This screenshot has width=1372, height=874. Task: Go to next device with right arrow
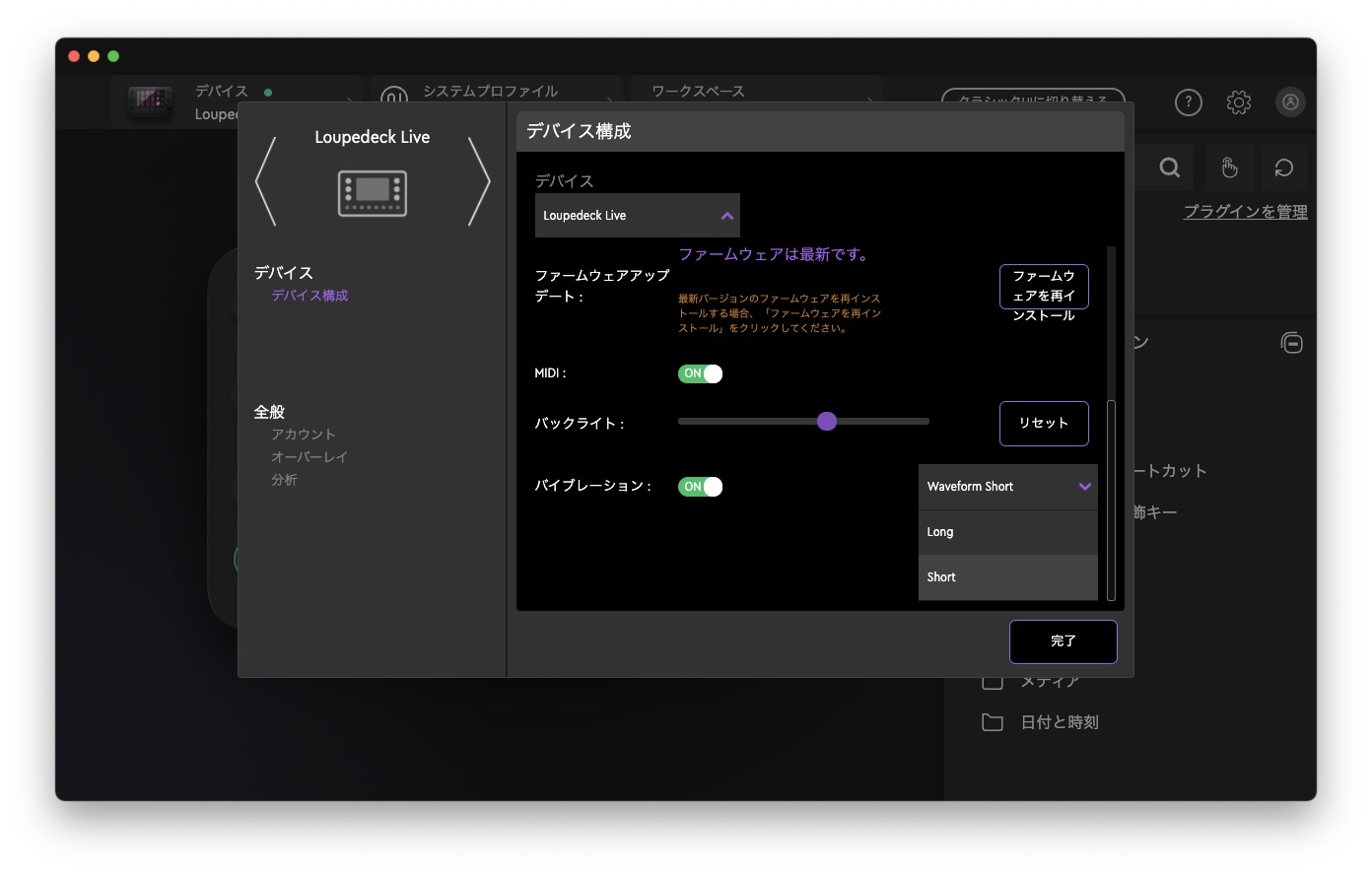click(479, 181)
